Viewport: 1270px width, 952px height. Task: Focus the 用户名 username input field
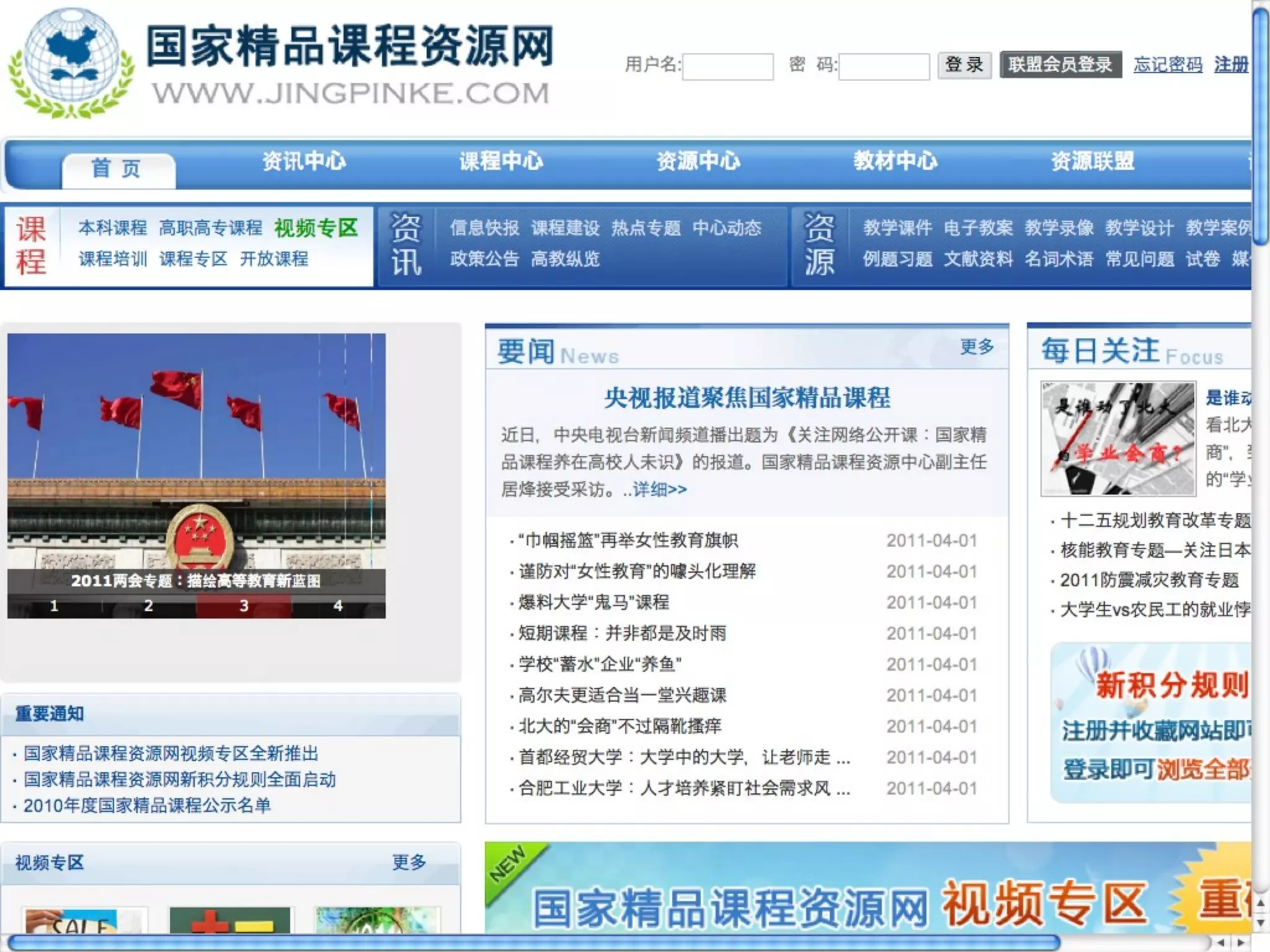[727, 66]
